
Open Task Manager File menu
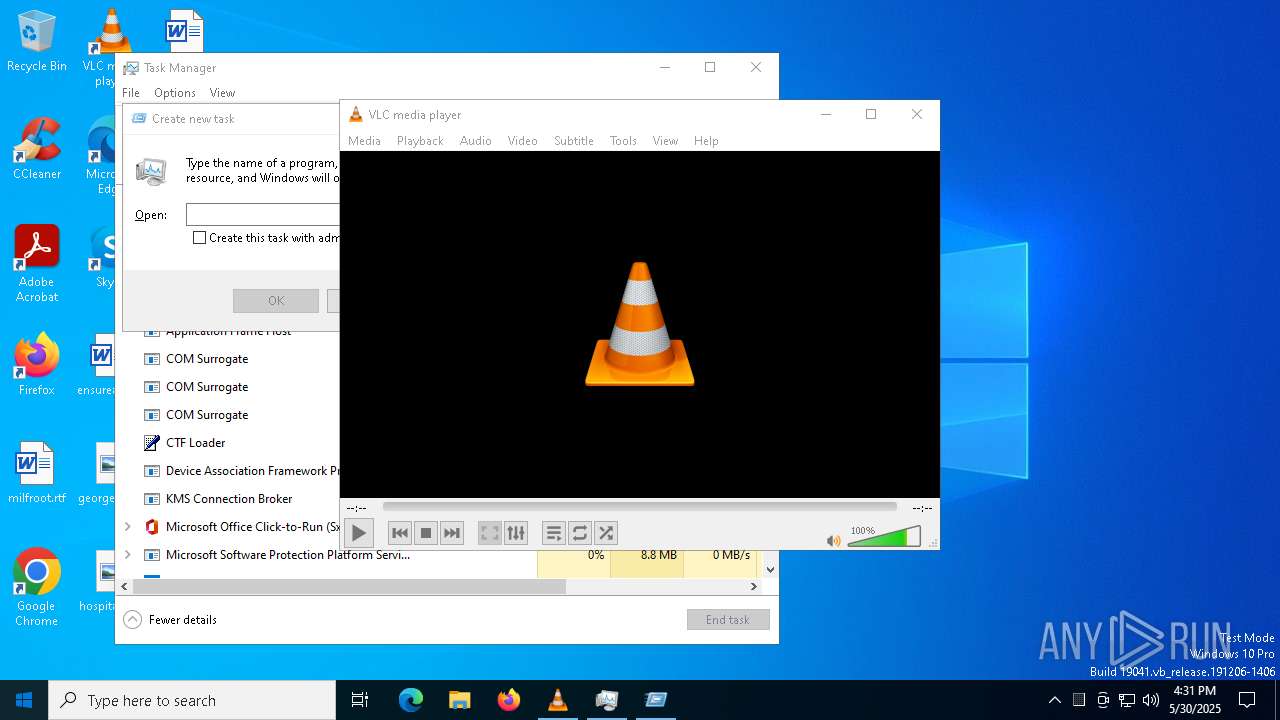131,93
